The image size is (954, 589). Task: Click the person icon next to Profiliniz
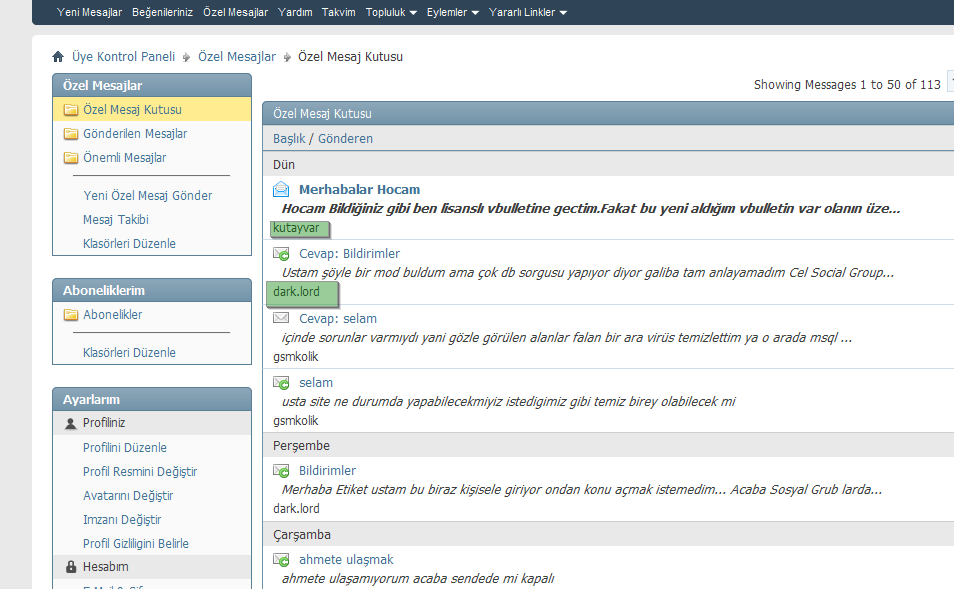tap(70, 424)
